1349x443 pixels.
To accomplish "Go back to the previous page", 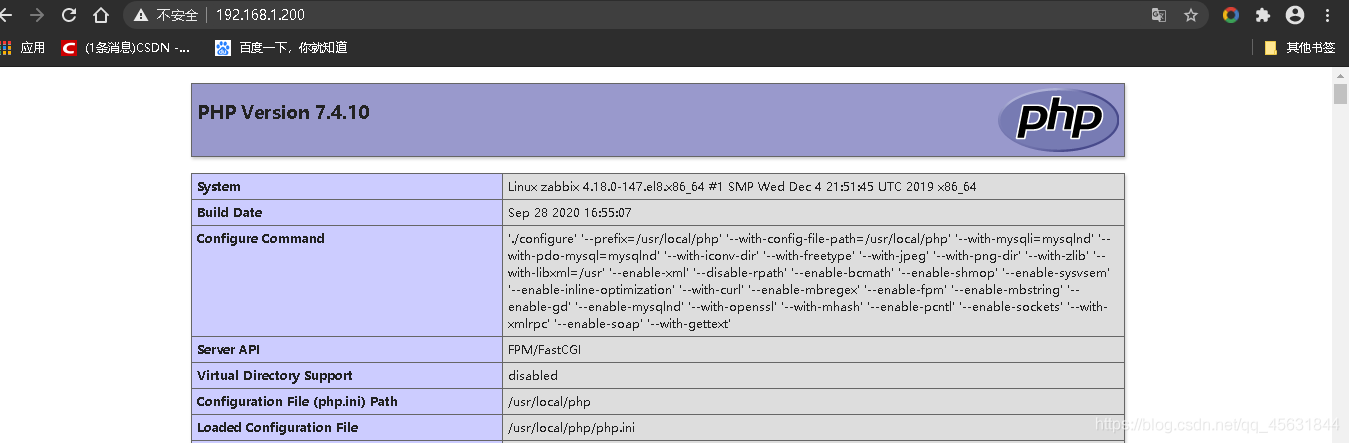I will pyautogui.click(x=7, y=15).
